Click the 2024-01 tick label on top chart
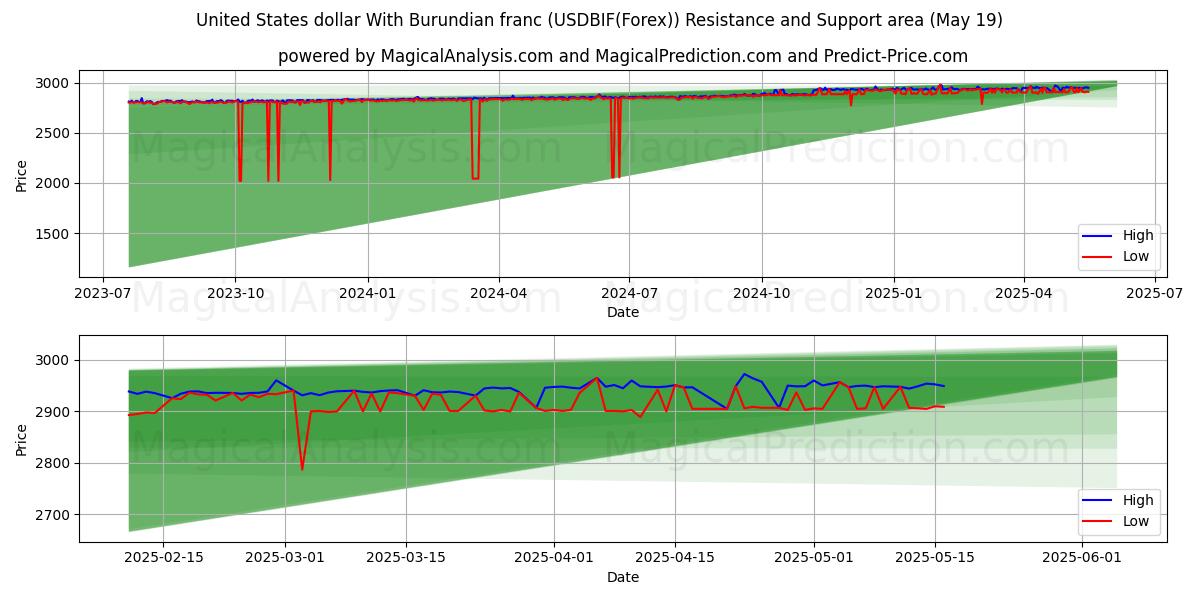The width and height of the screenshot is (1200, 600). click(367, 294)
